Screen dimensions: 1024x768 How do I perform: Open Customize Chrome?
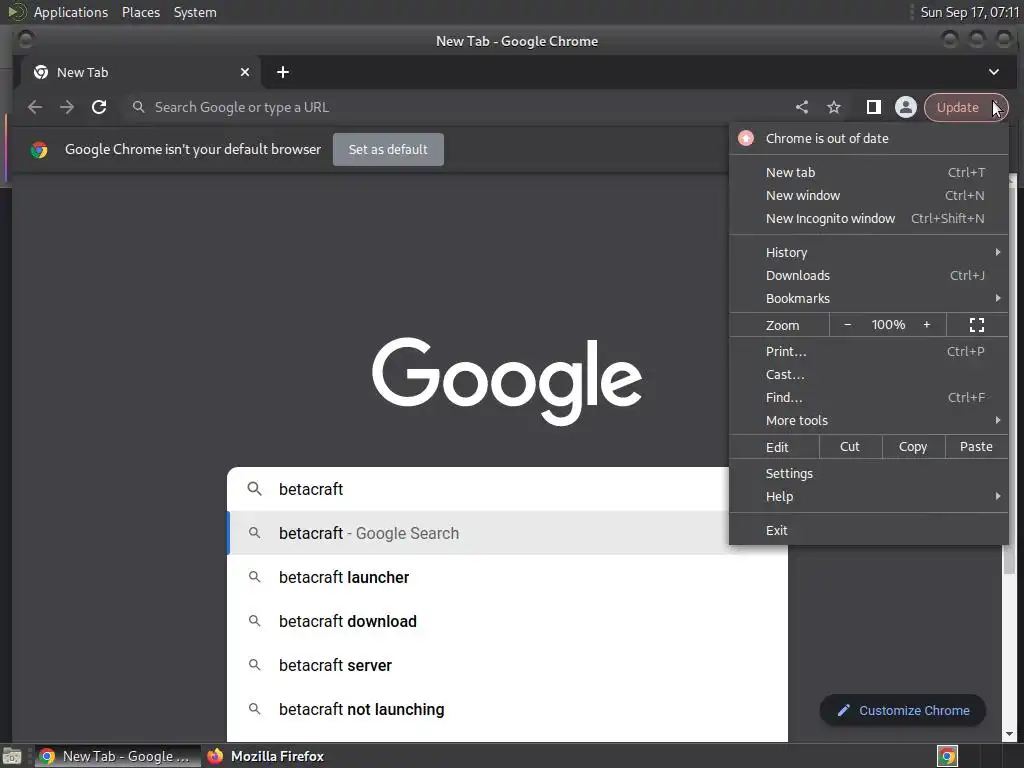[x=903, y=711]
